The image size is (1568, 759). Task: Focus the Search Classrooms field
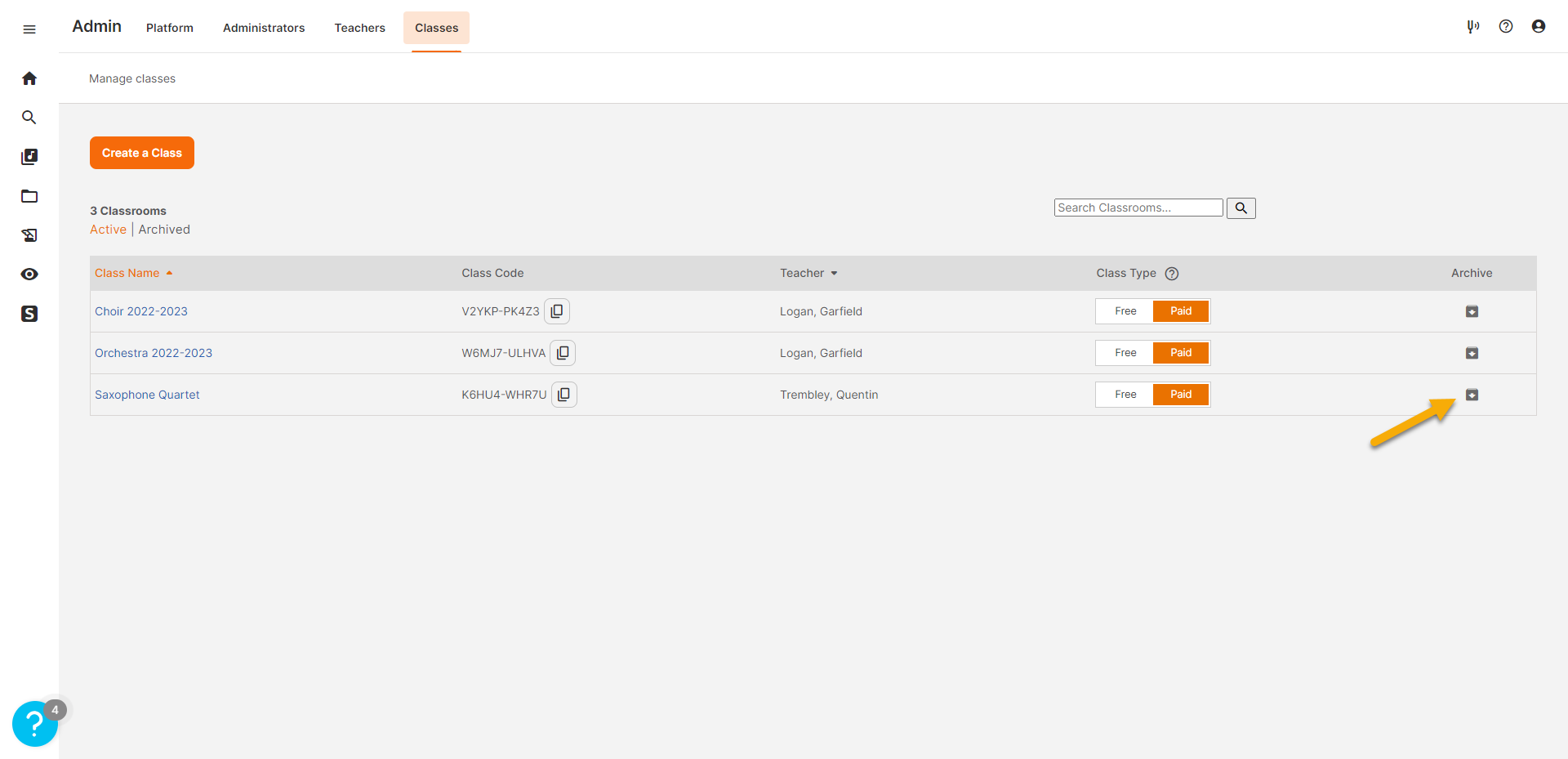1138,208
